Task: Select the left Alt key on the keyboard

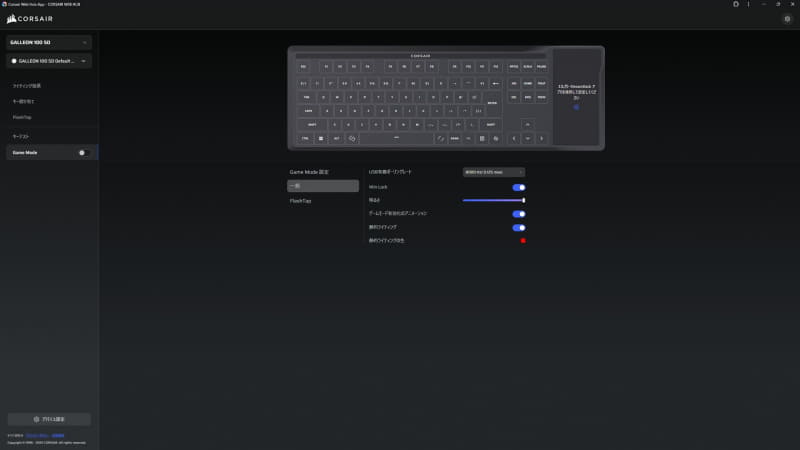Action: 336,138
